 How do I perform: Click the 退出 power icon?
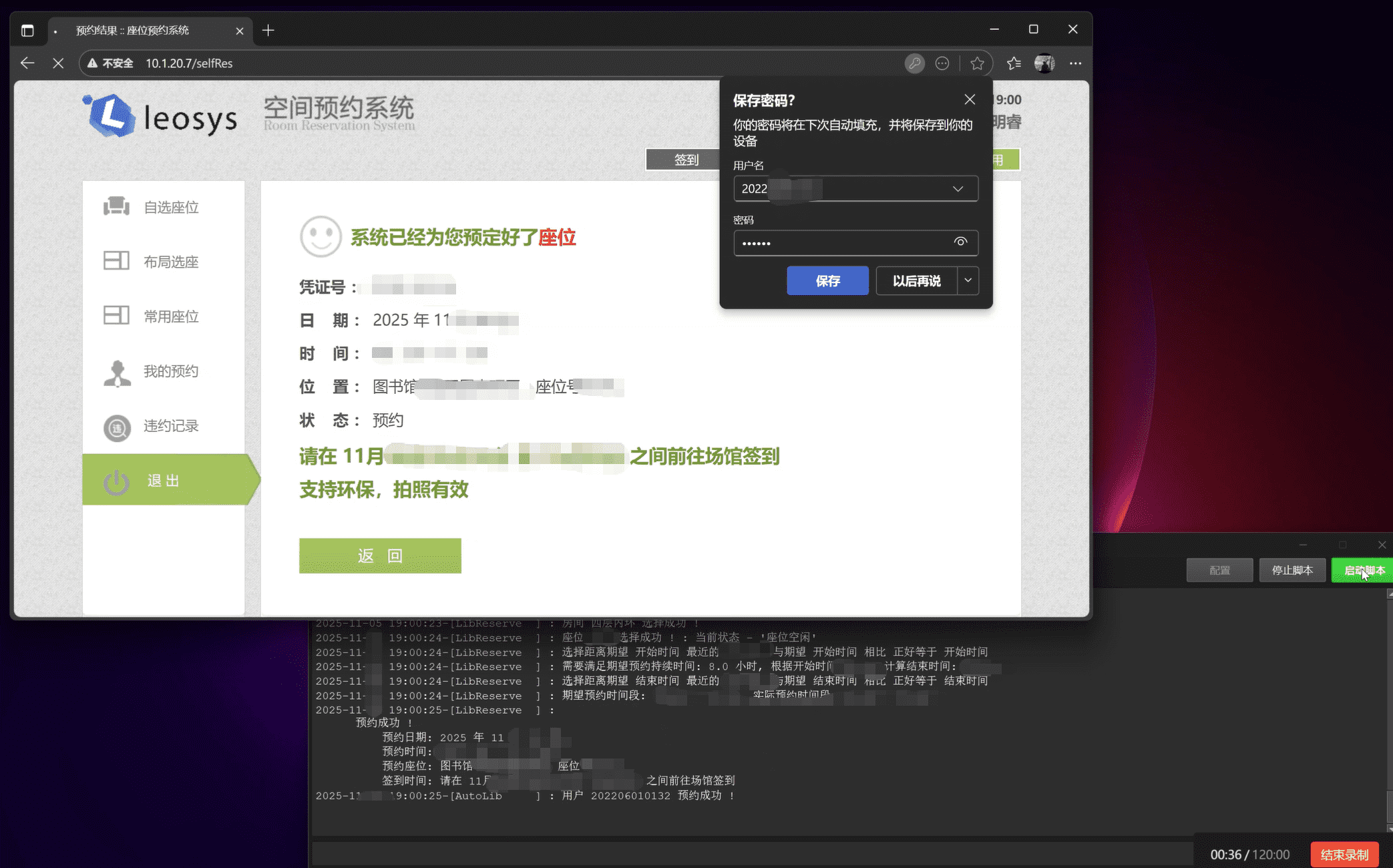pyautogui.click(x=116, y=479)
